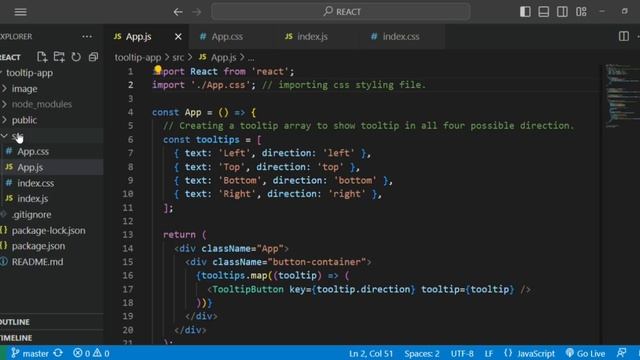Change the UTF-8 file encoding
This screenshot has height=360, width=640.
[462, 353]
